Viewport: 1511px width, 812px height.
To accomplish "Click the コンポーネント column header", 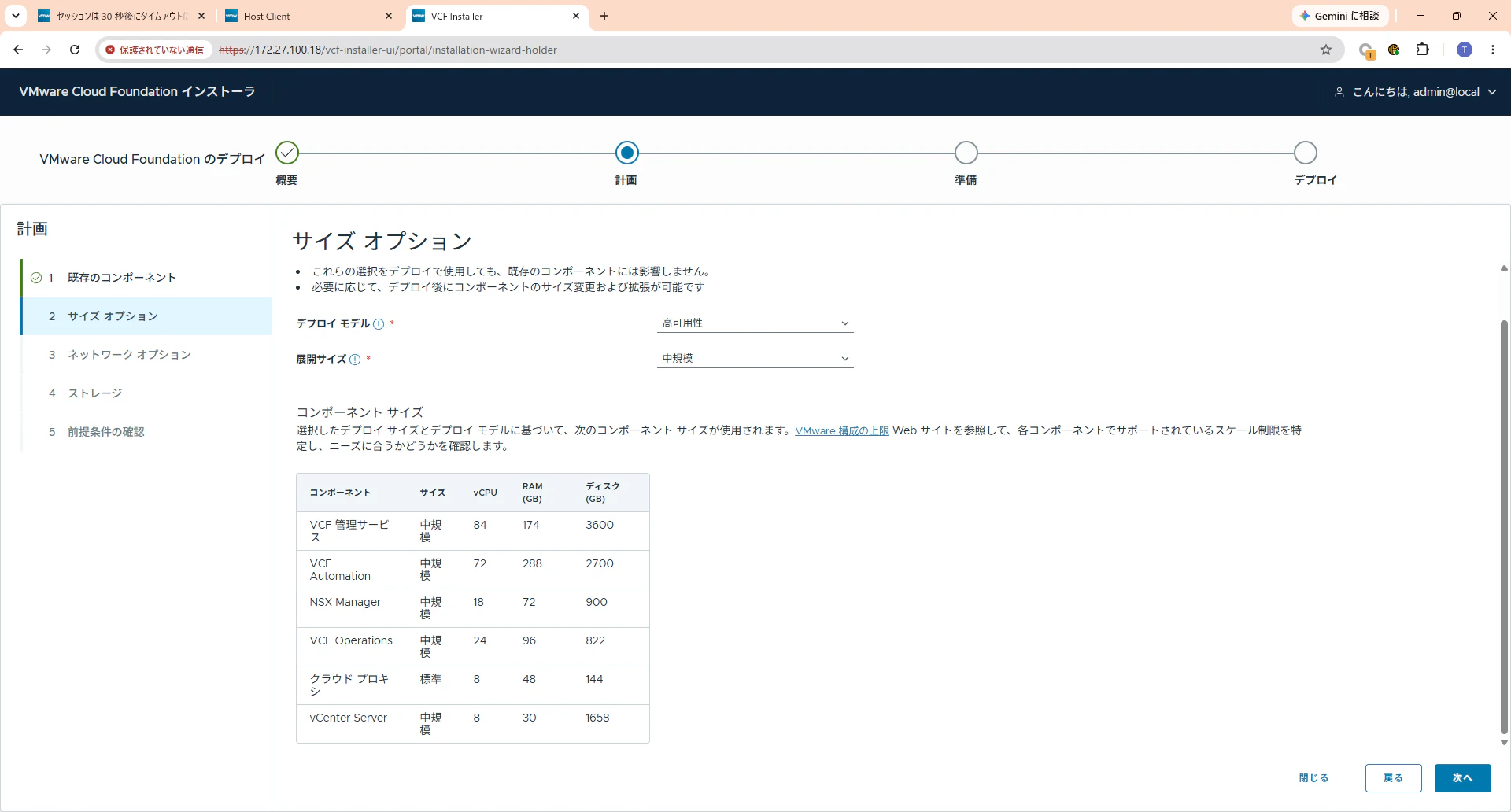I will [x=340, y=493].
